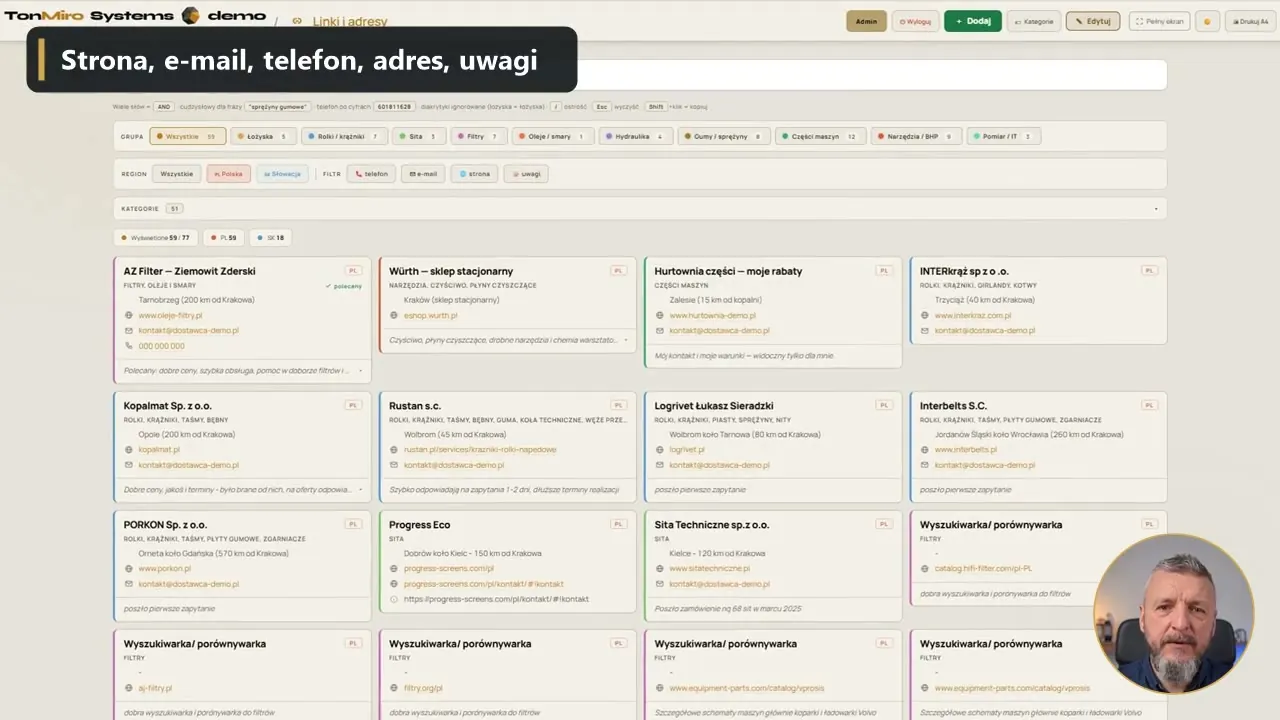
Task: Click the green Dodaj button
Action: click(x=973, y=21)
